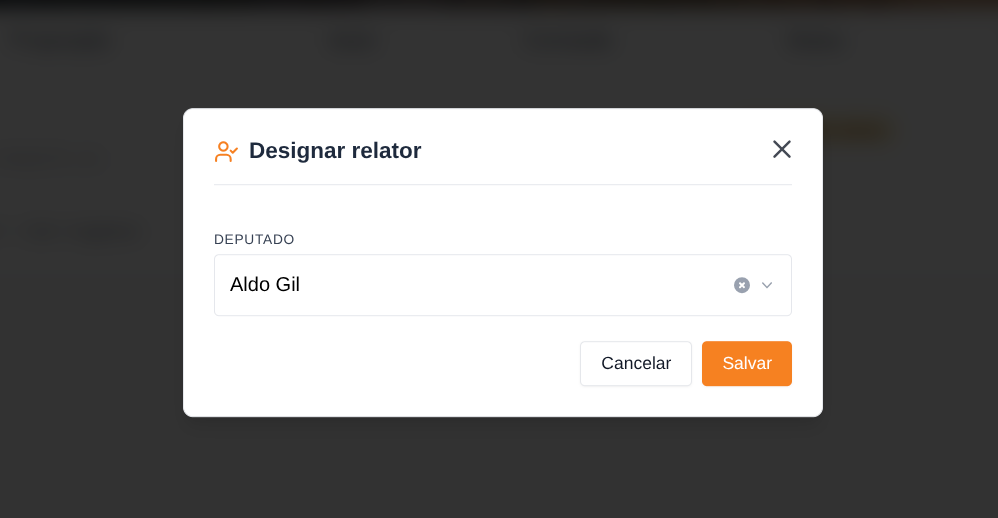Click the Designar relator dialog title
Screen dimensions: 998x518
335,151
